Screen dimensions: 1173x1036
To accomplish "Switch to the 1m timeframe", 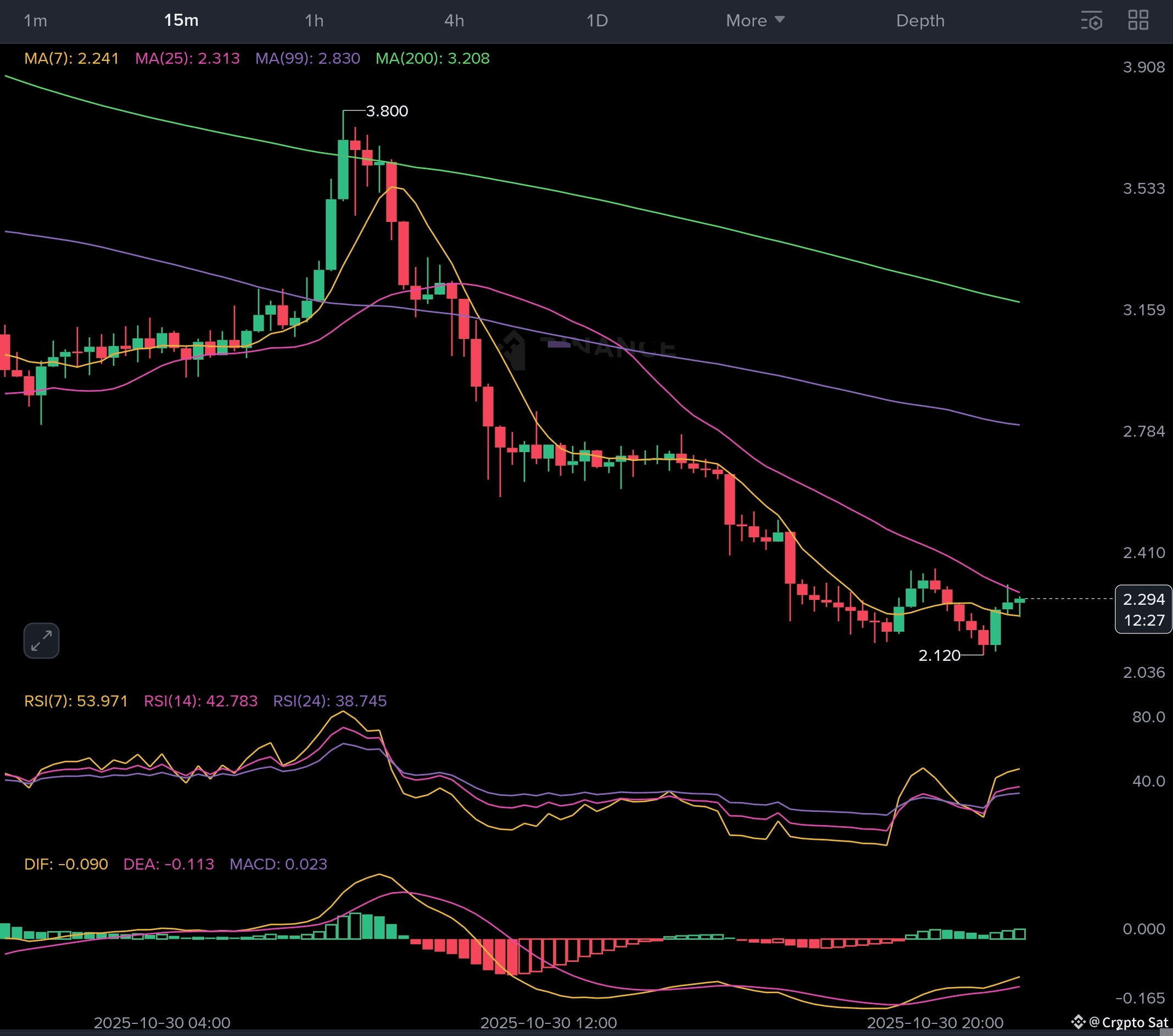I will [x=36, y=21].
